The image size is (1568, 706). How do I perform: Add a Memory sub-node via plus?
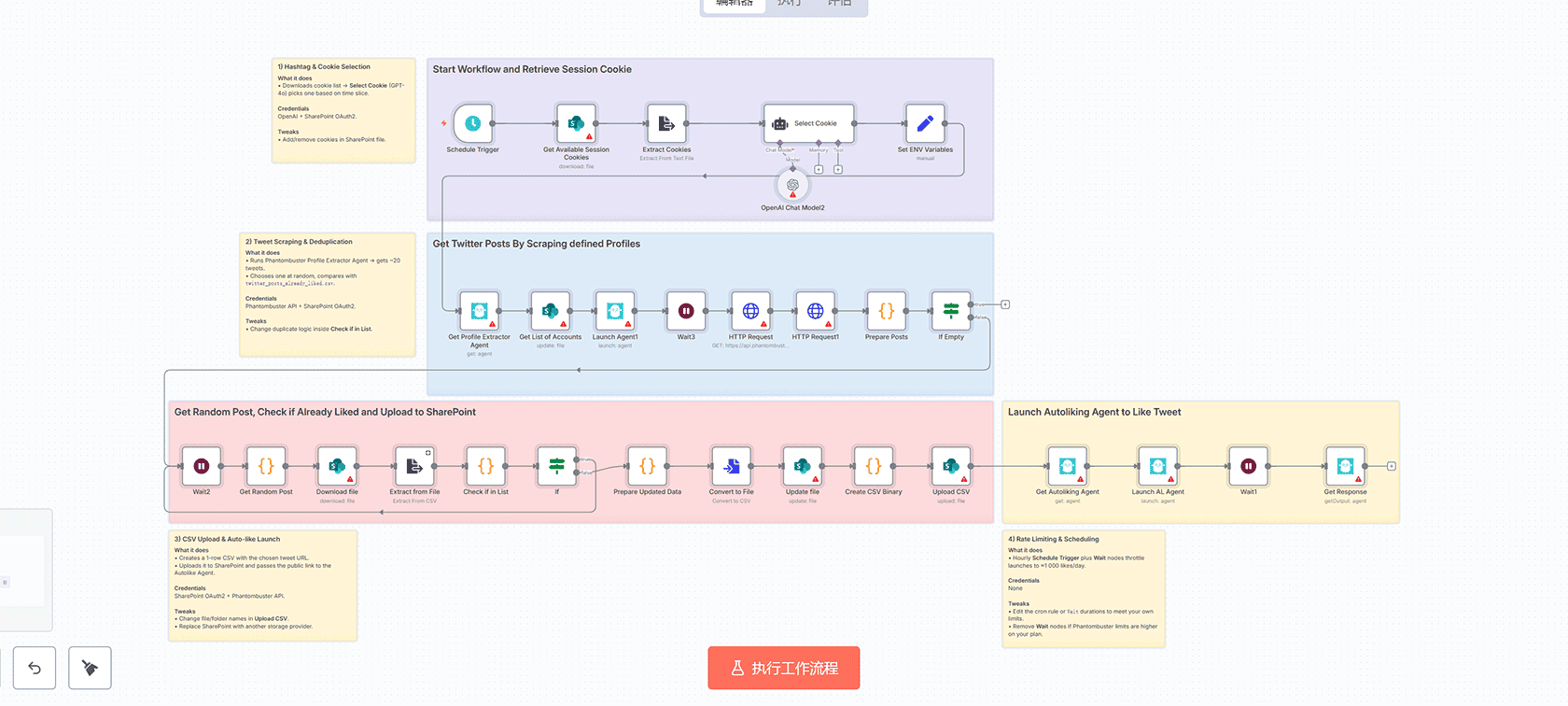click(819, 170)
